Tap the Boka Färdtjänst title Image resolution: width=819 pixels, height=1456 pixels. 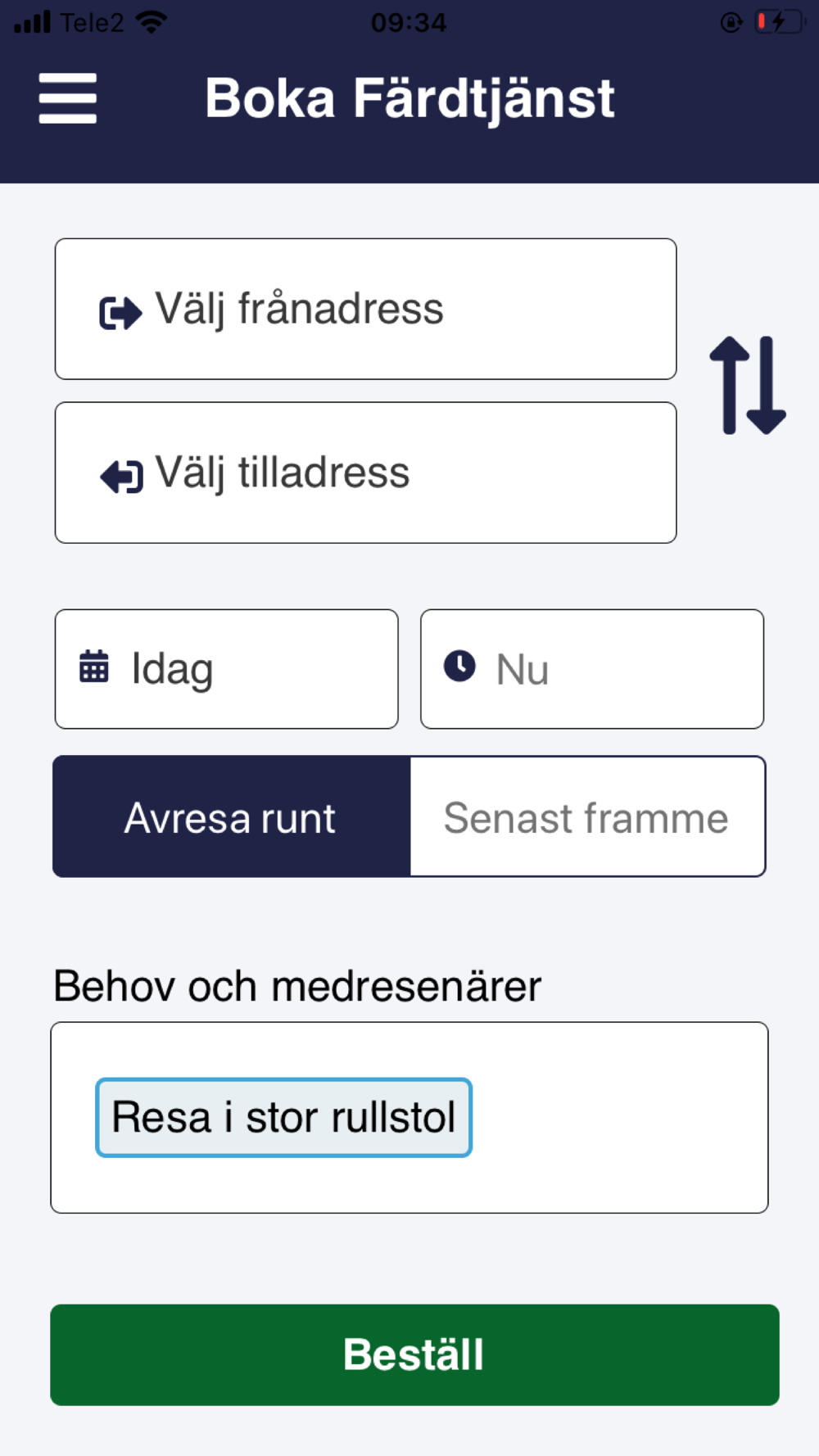pyautogui.click(x=409, y=99)
